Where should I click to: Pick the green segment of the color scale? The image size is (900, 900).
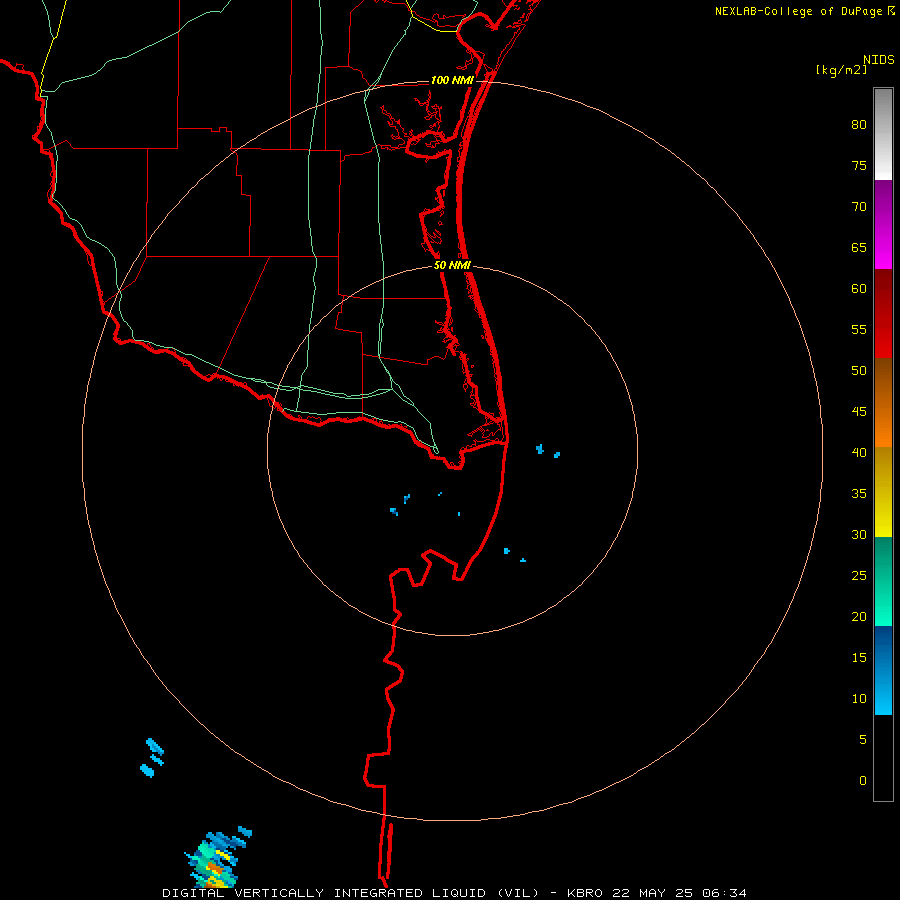click(x=883, y=581)
